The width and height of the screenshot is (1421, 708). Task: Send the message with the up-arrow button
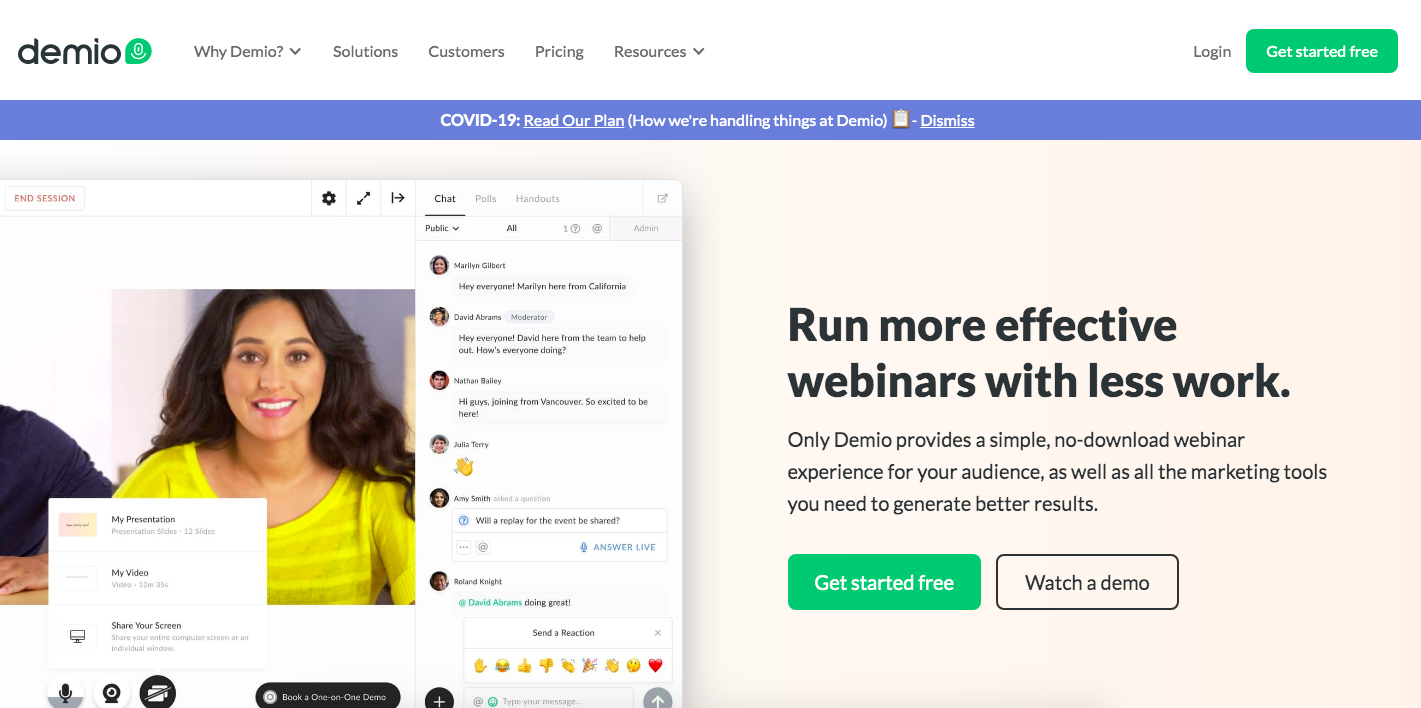tap(657, 700)
